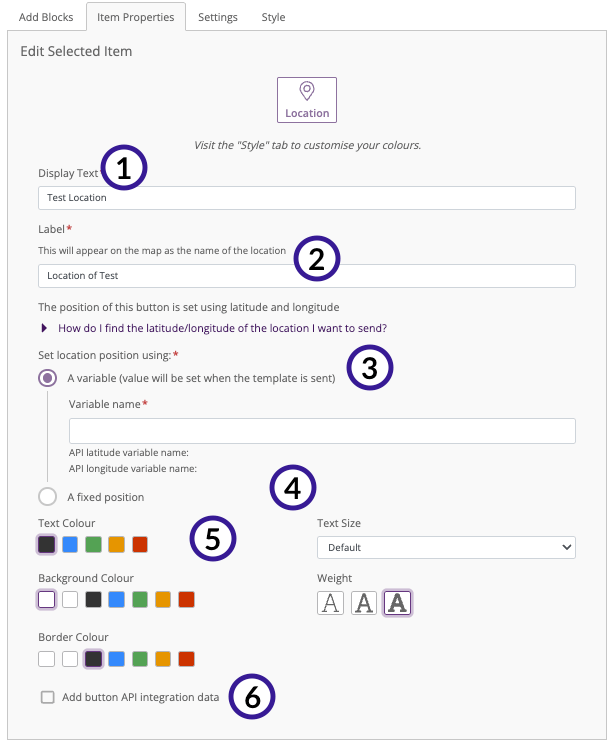
Task: Select bold weight letter A icon
Action: [x=397, y=603]
